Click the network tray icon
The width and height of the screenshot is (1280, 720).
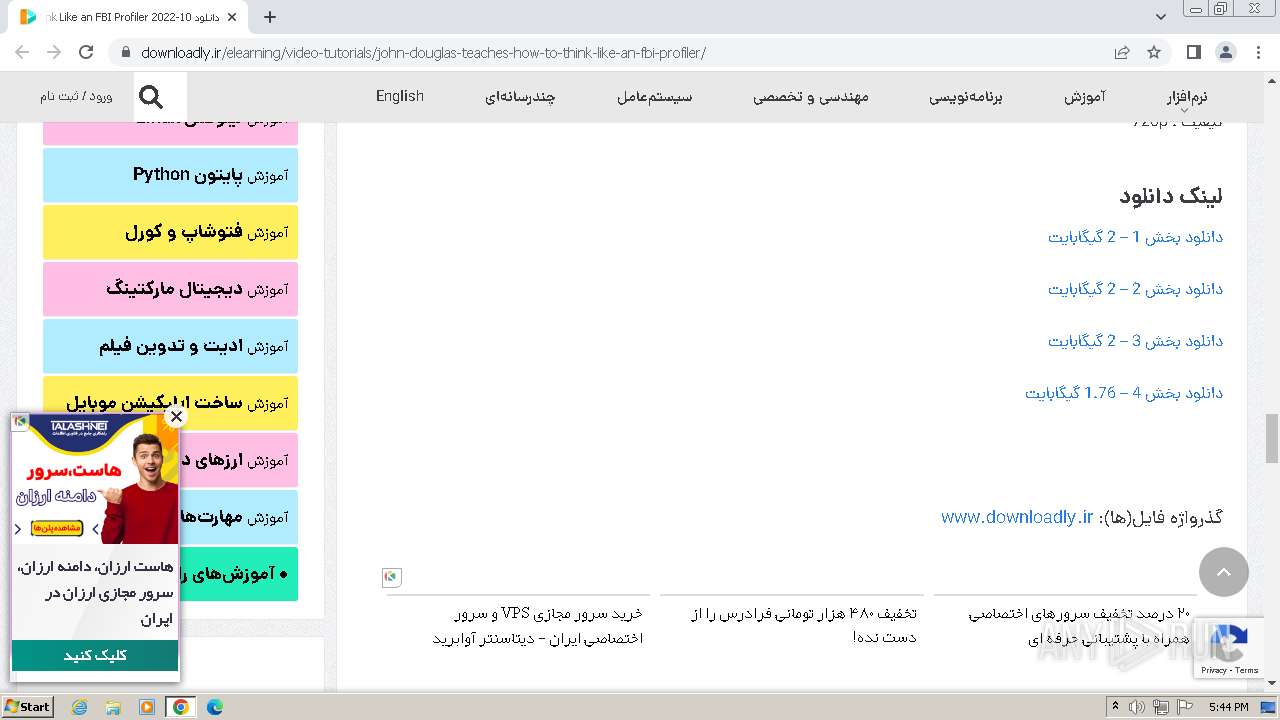(x=1160, y=707)
